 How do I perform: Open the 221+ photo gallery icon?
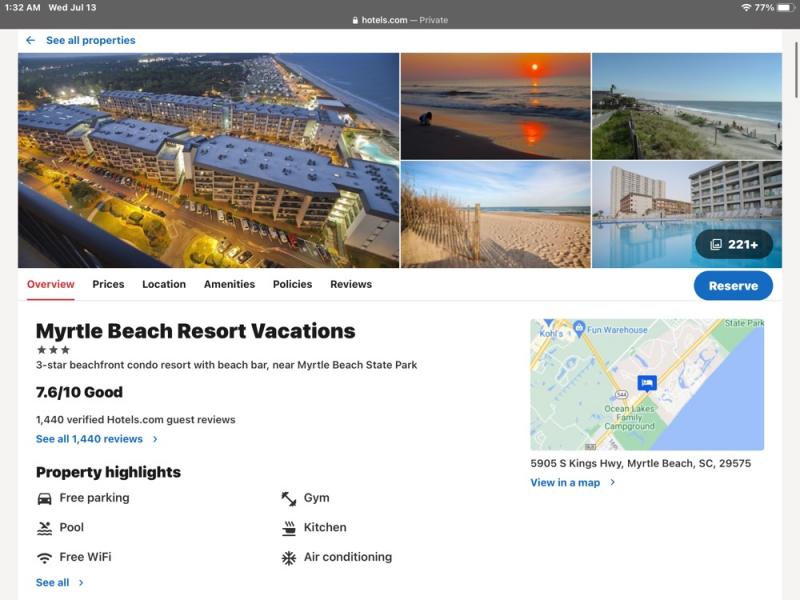point(716,244)
